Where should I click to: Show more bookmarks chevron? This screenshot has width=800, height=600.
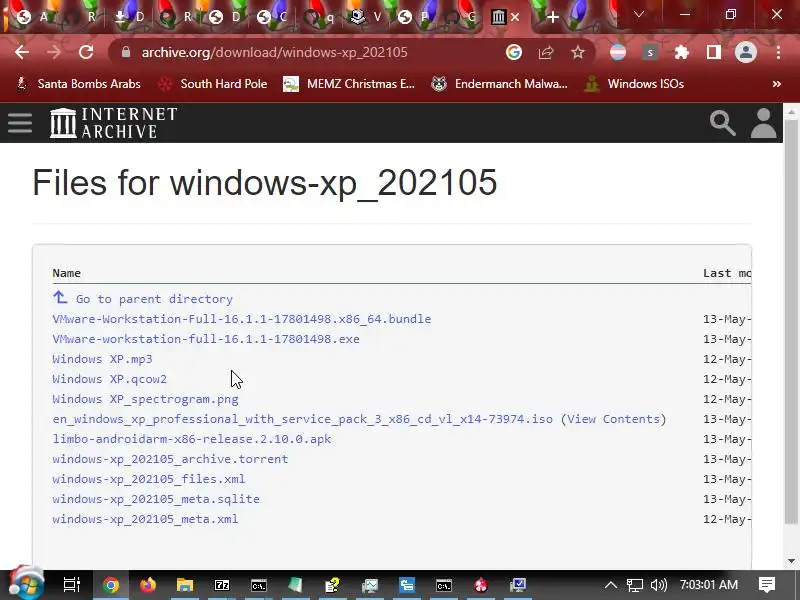point(777,84)
